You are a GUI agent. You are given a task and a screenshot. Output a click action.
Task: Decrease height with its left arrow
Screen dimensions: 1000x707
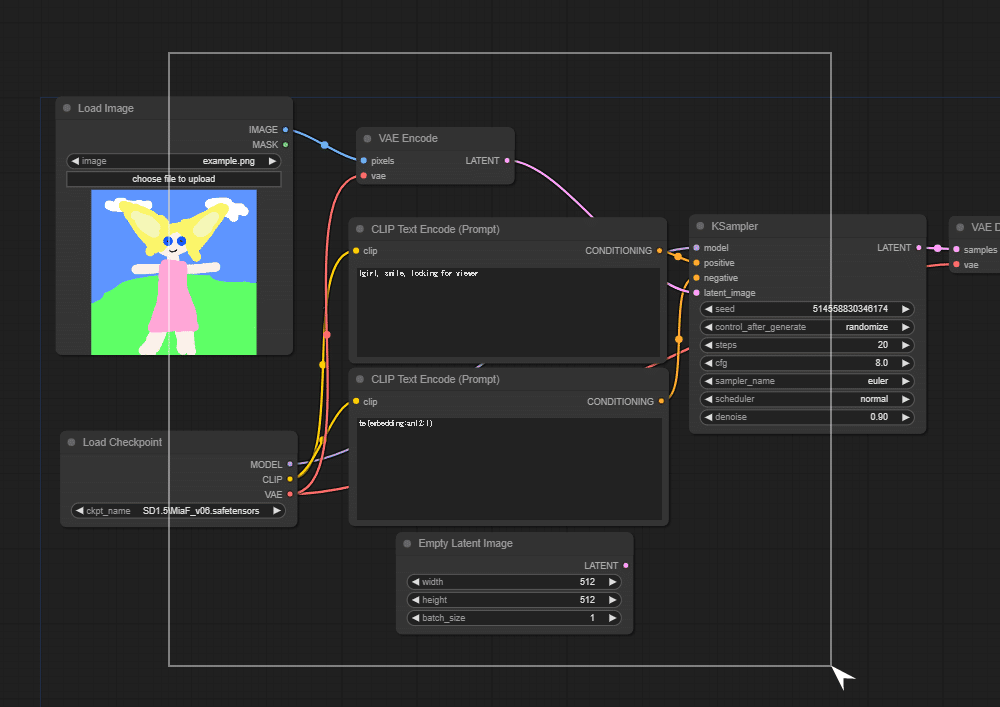pyautogui.click(x=416, y=600)
